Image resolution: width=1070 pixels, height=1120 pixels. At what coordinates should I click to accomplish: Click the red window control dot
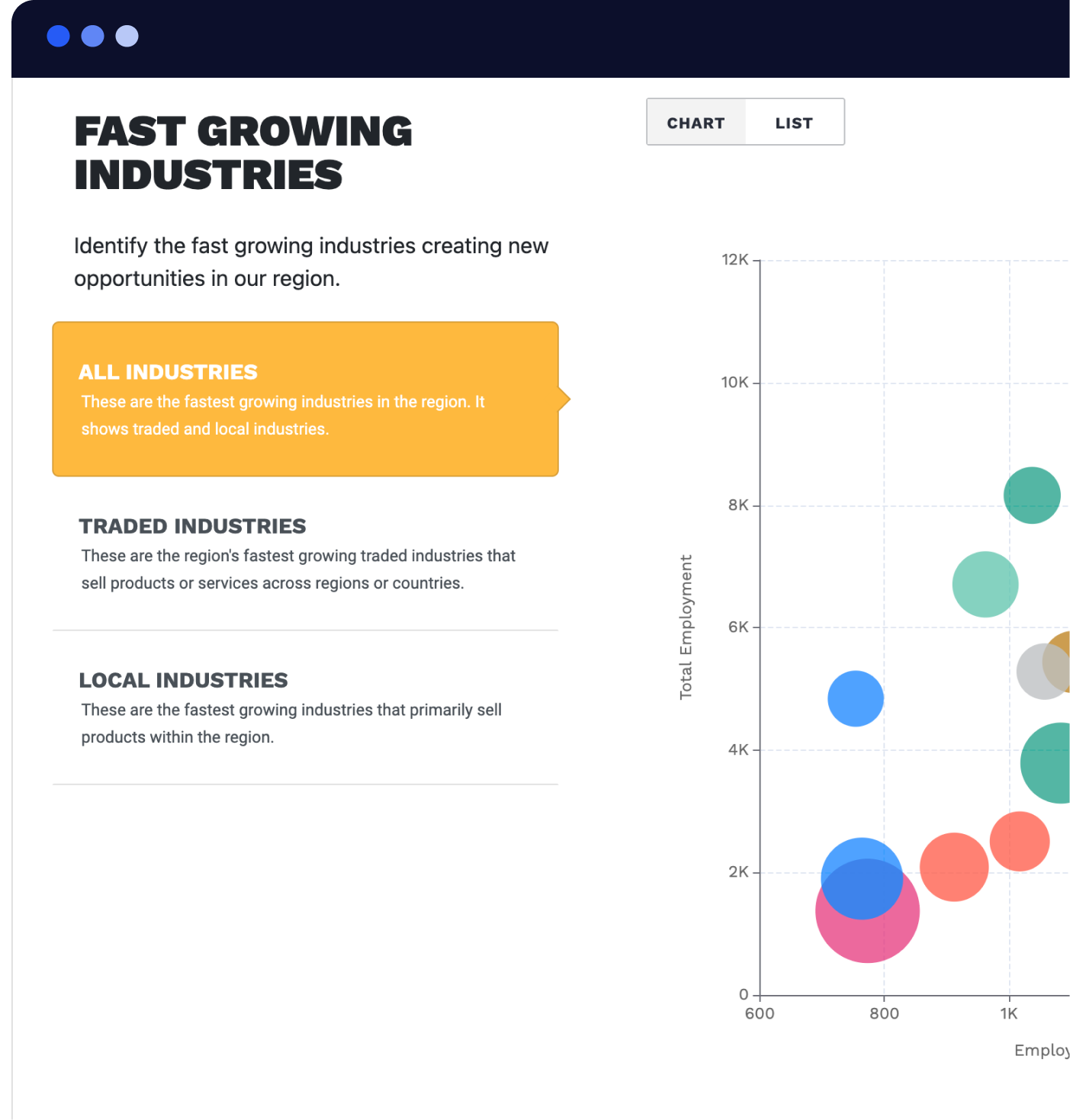click(x=59, y=36)
